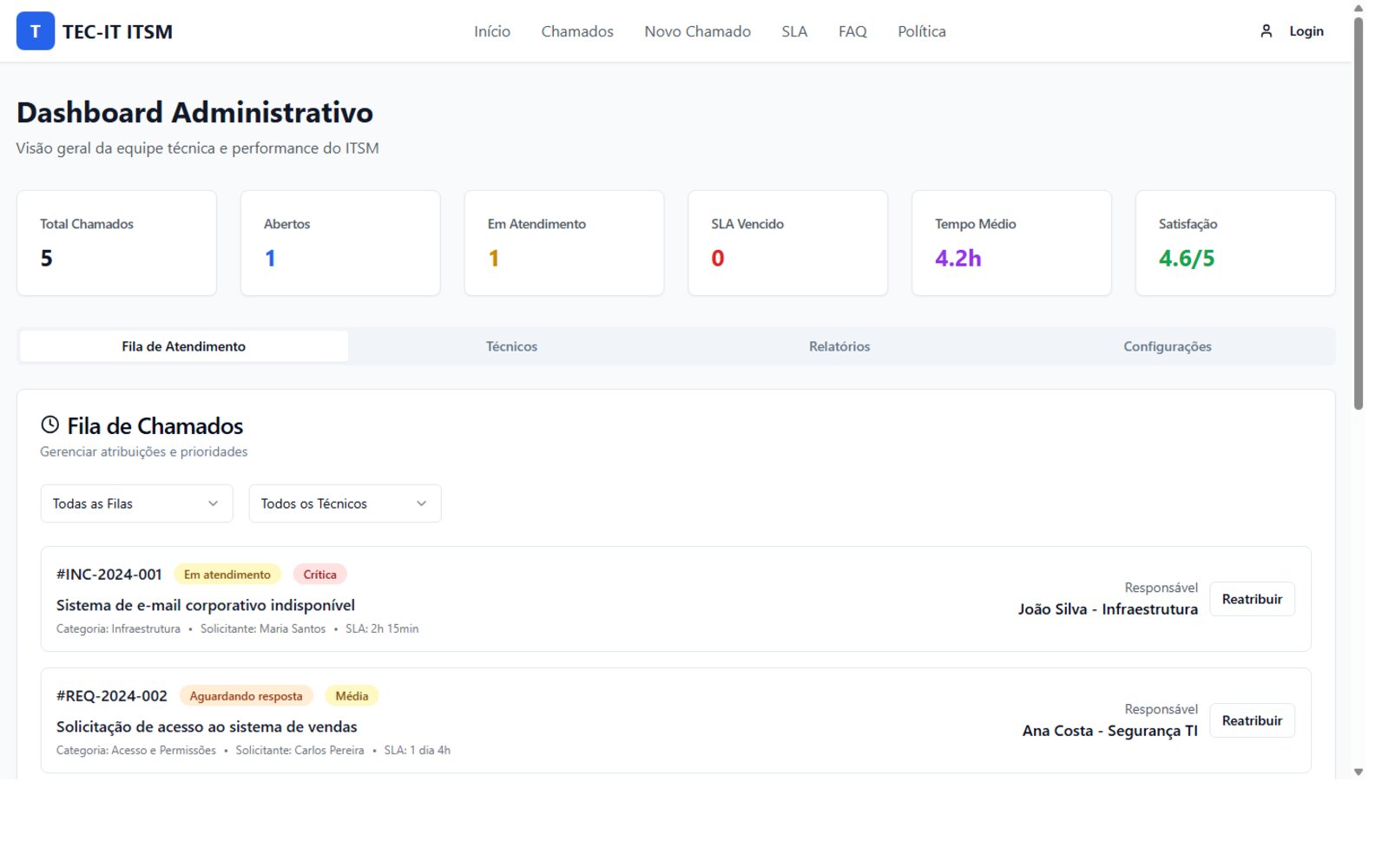The height and width of the screenshot is (868, 1389).
Task: Click the page vertical scrollbar thumb
Action: pyautogui.click(x=1359, y=213)
